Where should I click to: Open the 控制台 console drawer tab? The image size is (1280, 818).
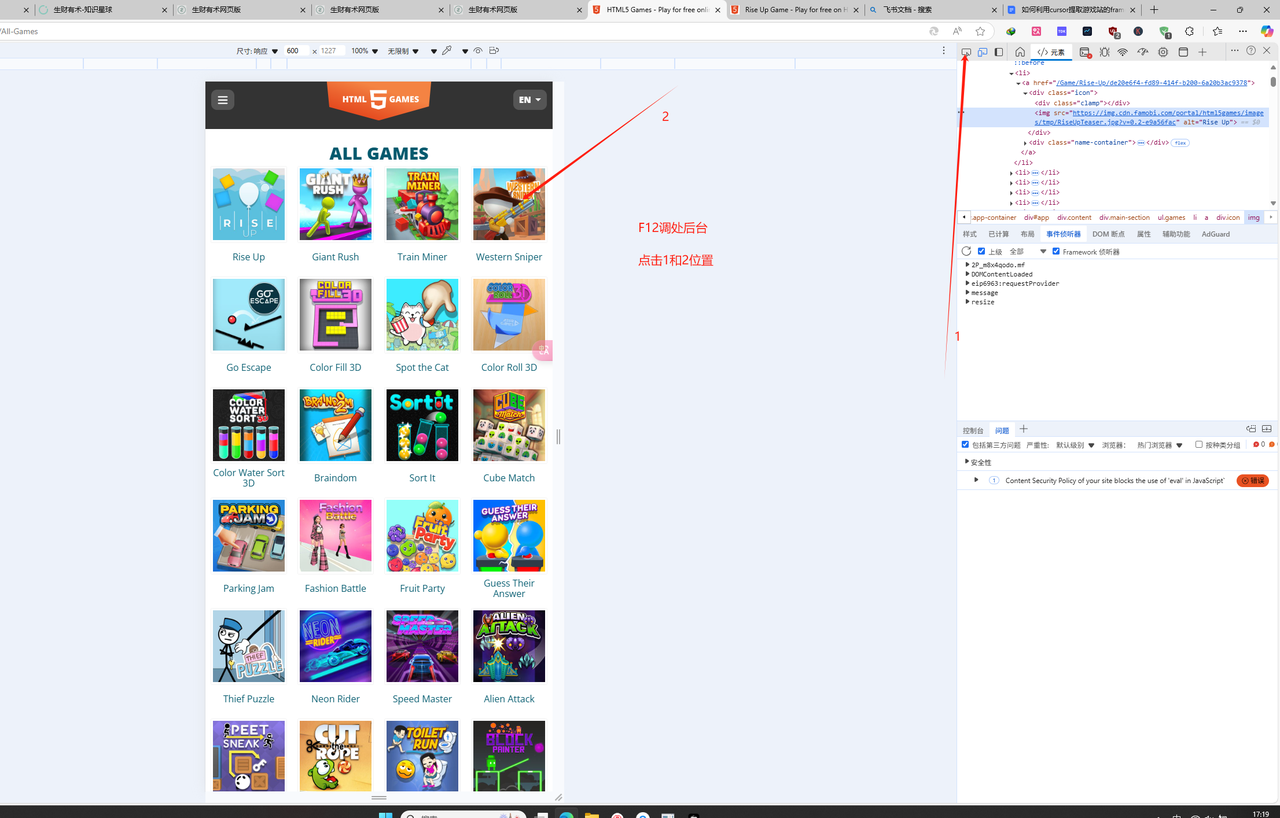click(973, 430)
